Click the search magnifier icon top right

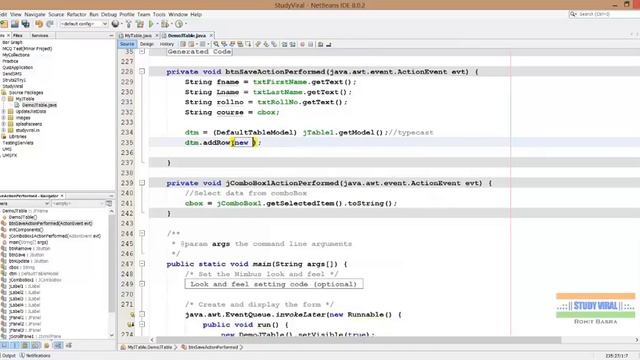click(573, 14)
